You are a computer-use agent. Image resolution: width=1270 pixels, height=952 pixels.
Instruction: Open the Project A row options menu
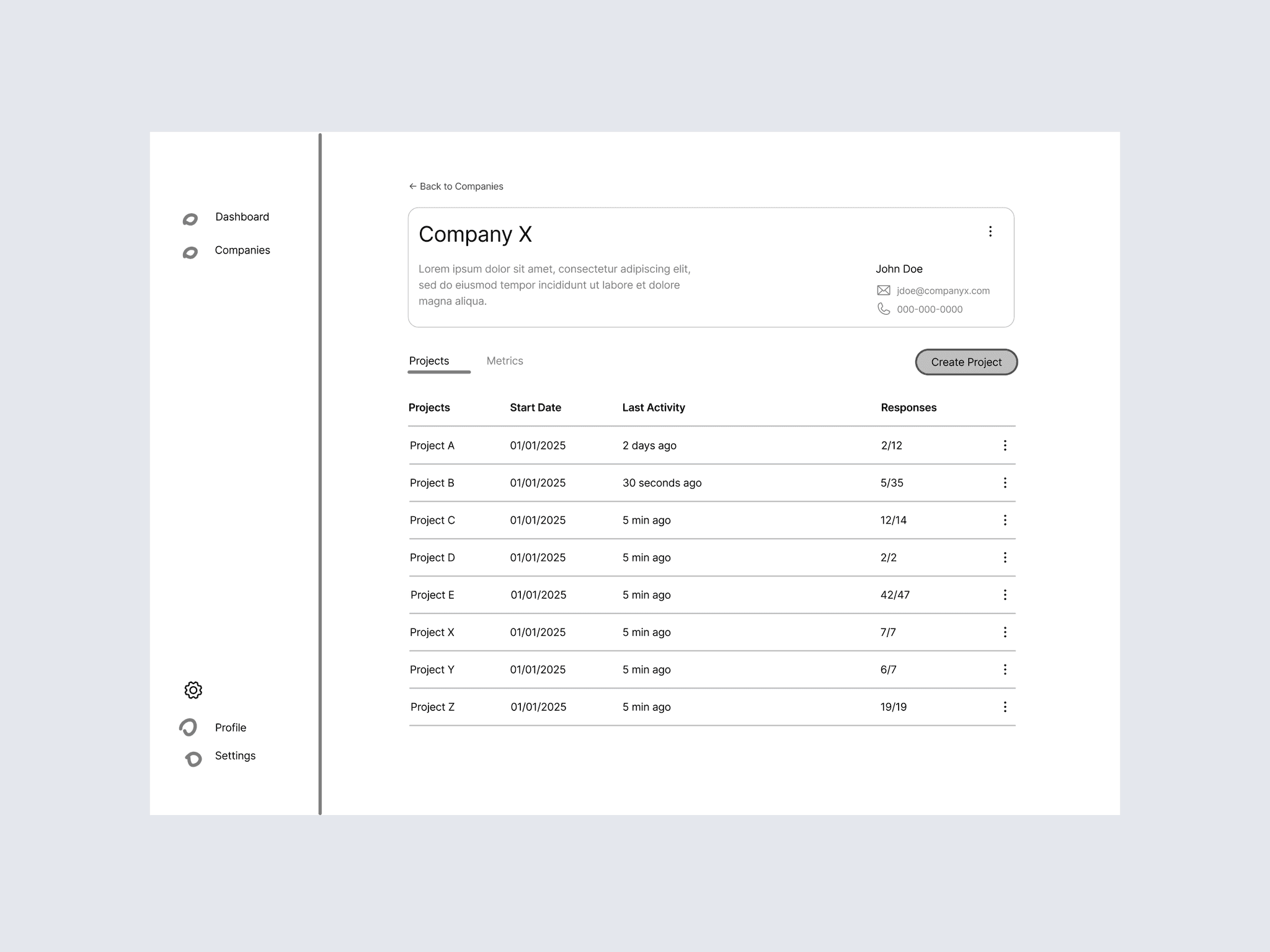[x=1005, y=446]
